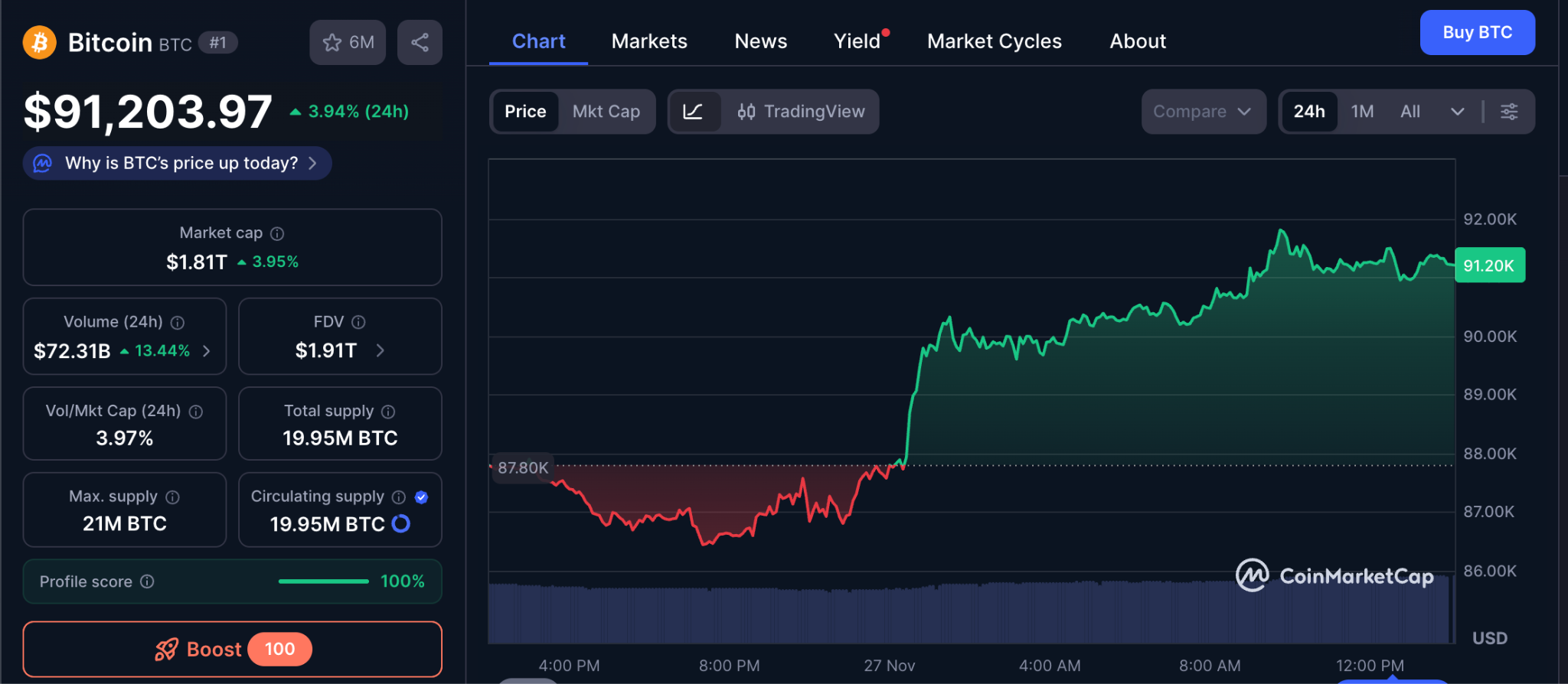Expand FDV details arrow
1568x684 pixels.
pyautogui.click(x=381, y=350)
